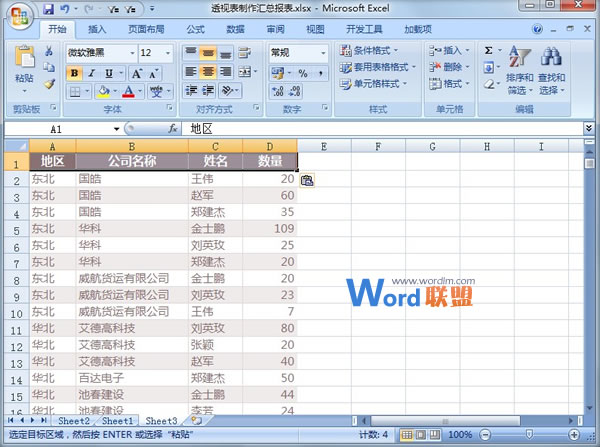
Task: Increase decimal places
Action: tap(277, 91)
